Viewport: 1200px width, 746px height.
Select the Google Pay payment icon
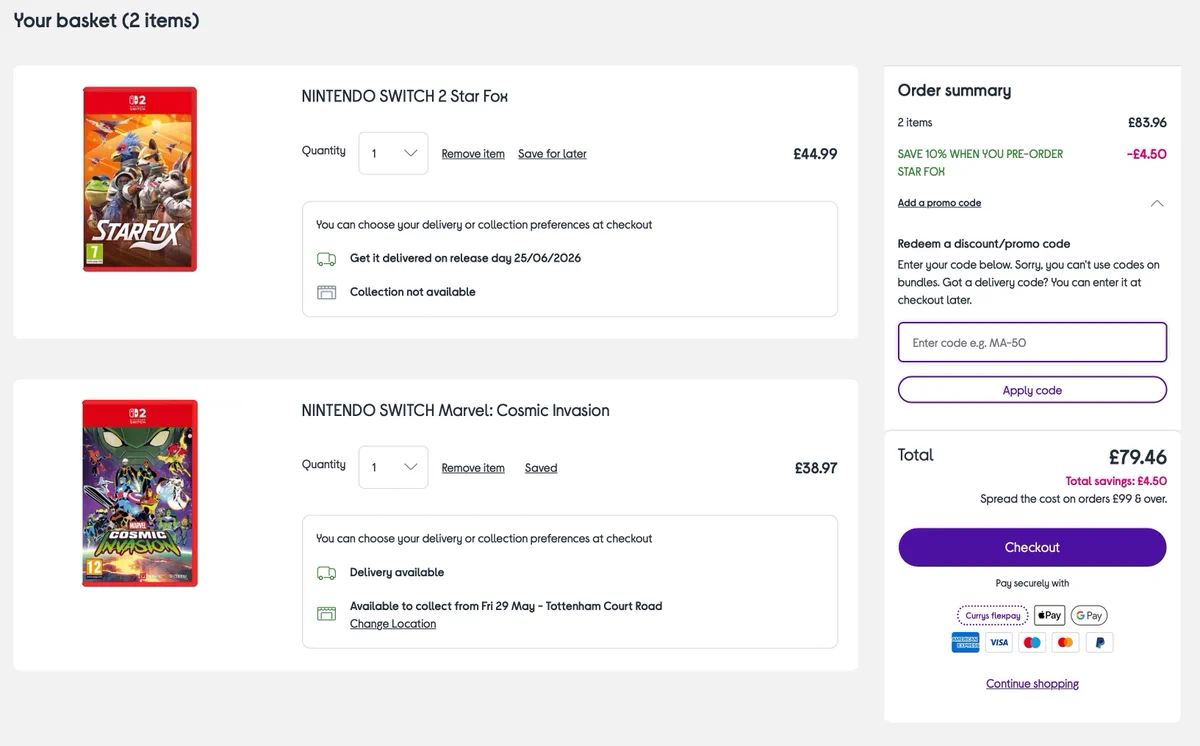1089,616
